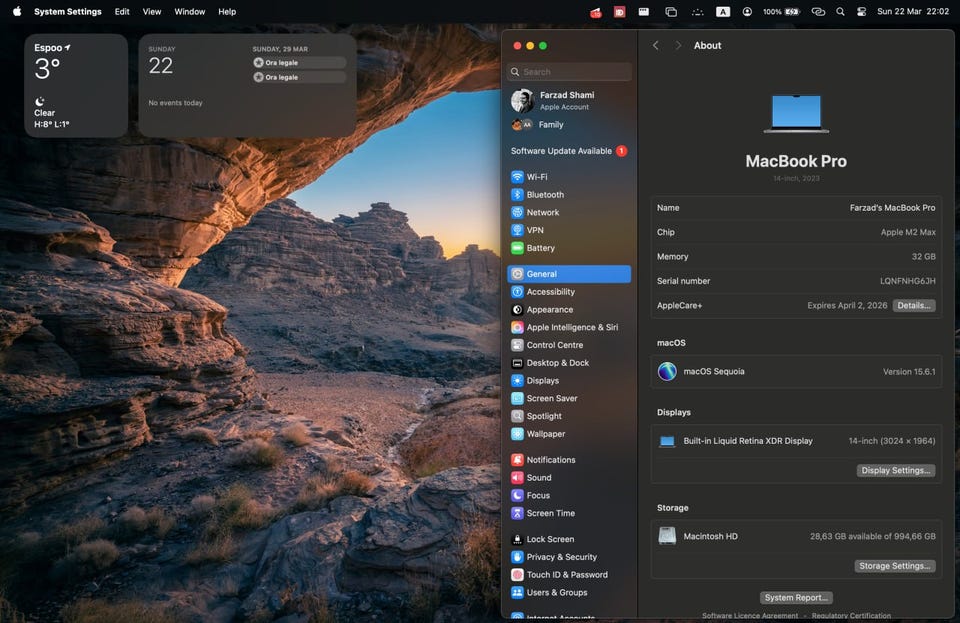Select the Wallpaper settings icon
The height and width of the screenshot is (623, 960).
(x=517, y=434)
